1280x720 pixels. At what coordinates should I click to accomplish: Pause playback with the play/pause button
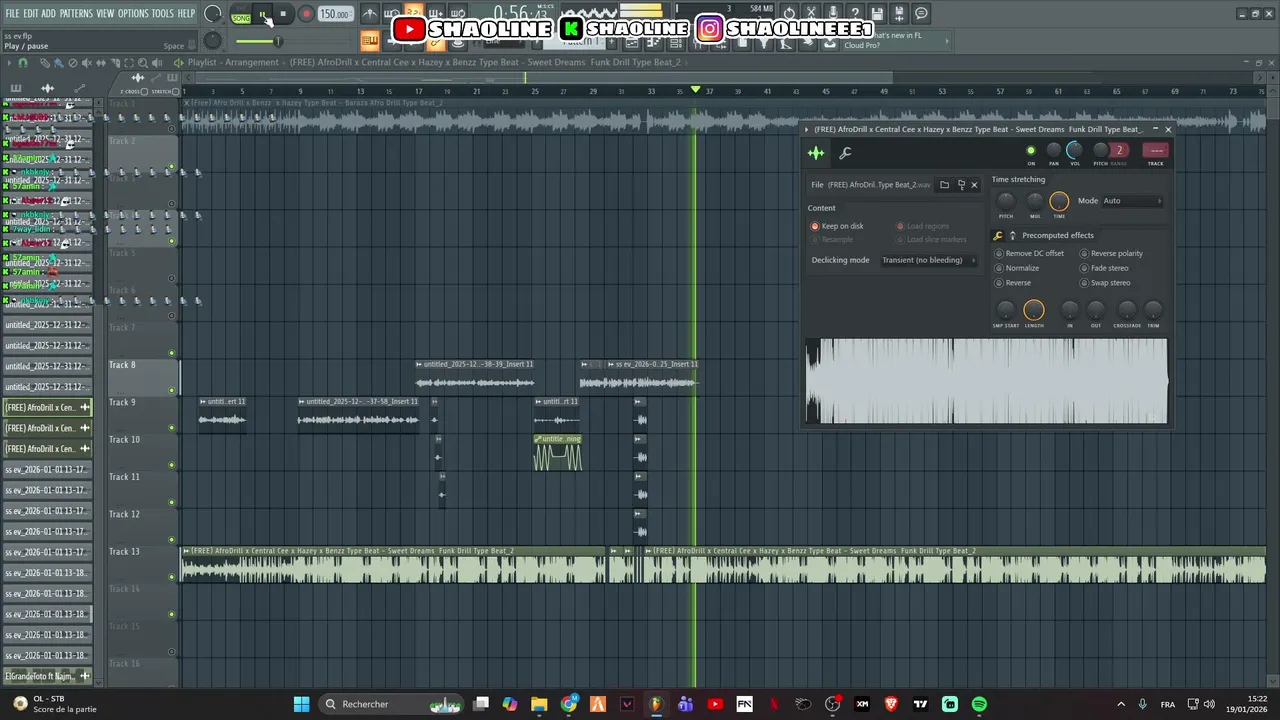pyautogui.click(x=263, y=14)
